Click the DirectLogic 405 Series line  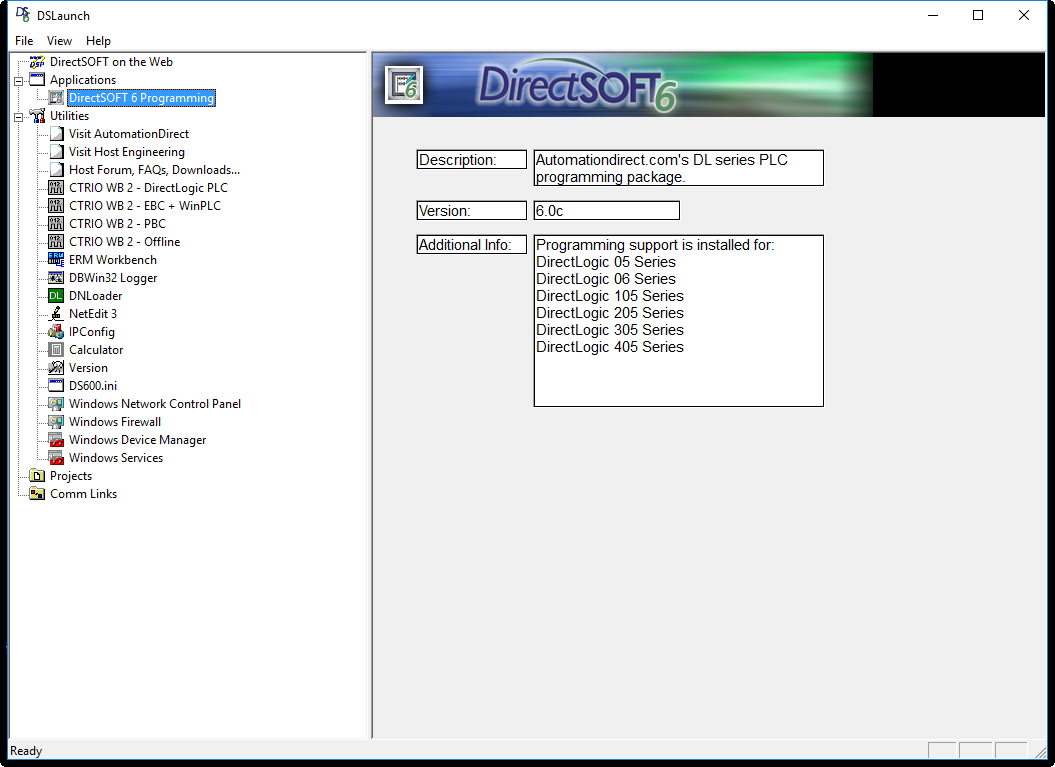(610, 347)
